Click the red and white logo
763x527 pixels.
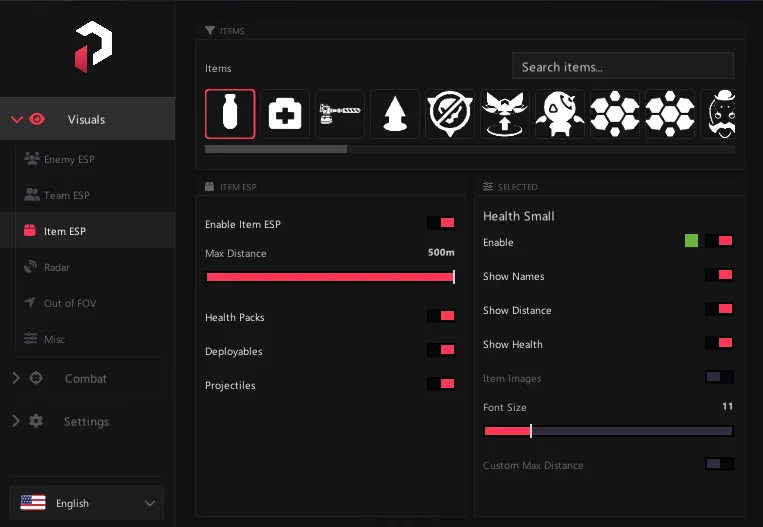[x=93, y=47]
